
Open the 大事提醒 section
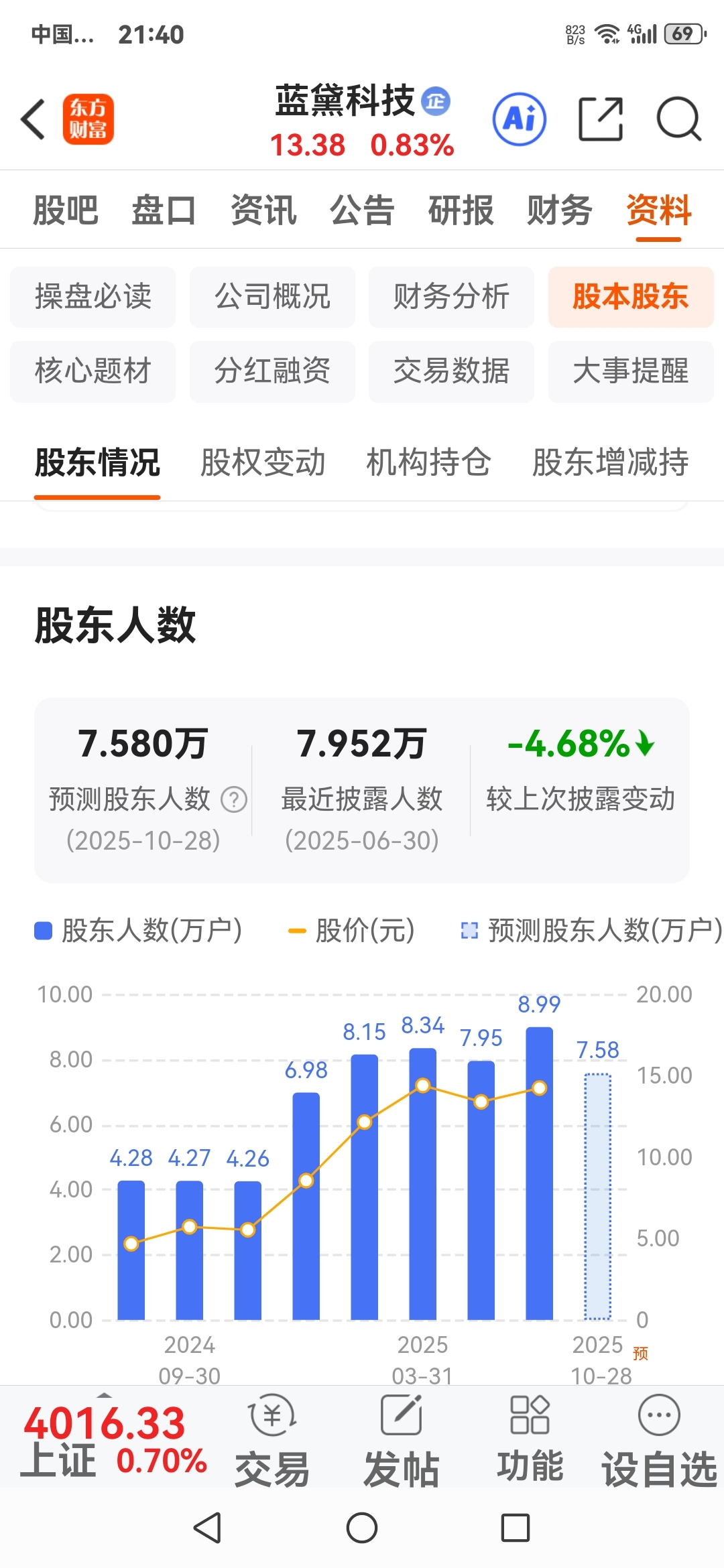point(631,371)
